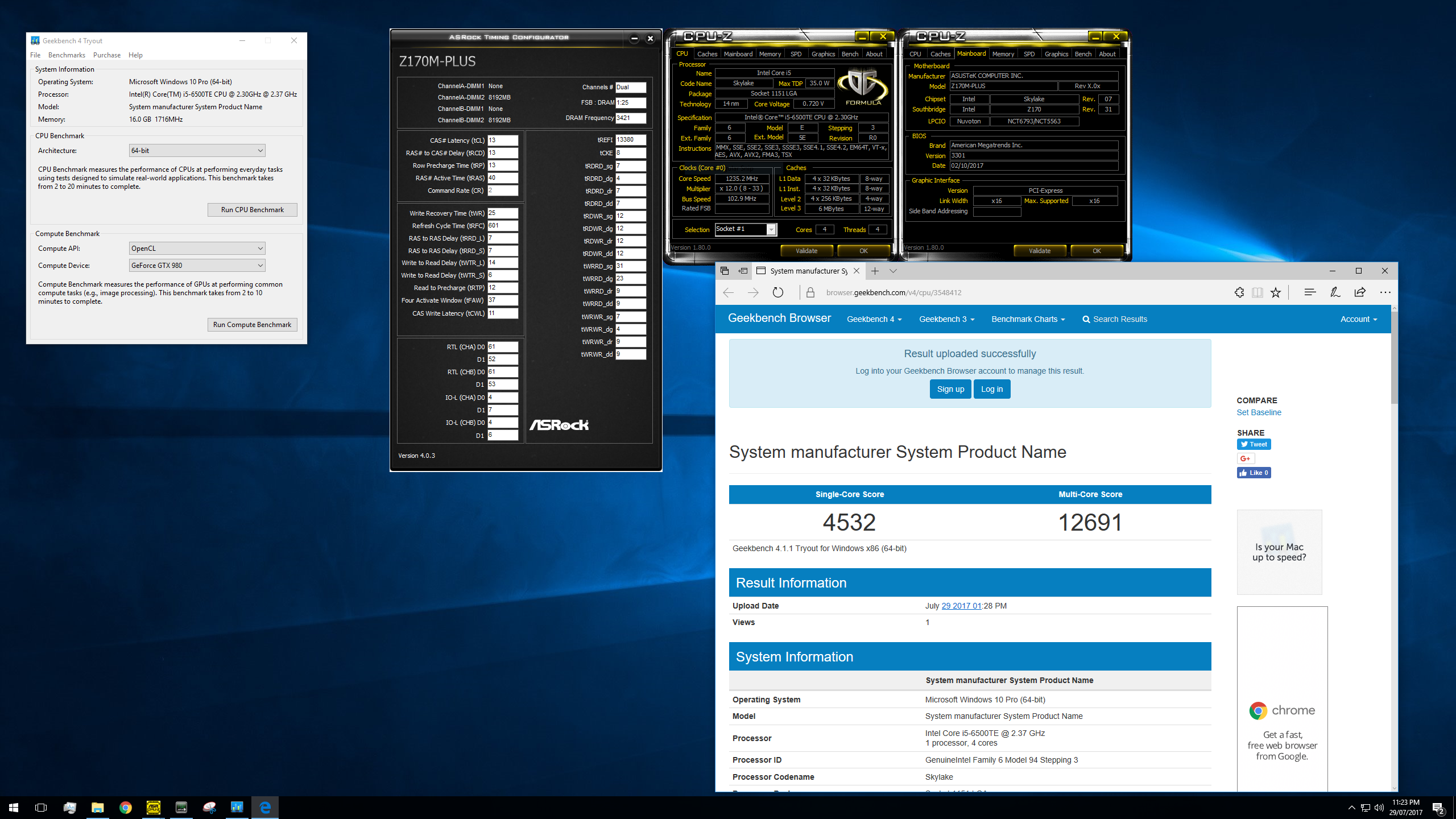1456x819 pixels.
Task: Click the Set Baseline link
Action: click(x=1259, y=412)
